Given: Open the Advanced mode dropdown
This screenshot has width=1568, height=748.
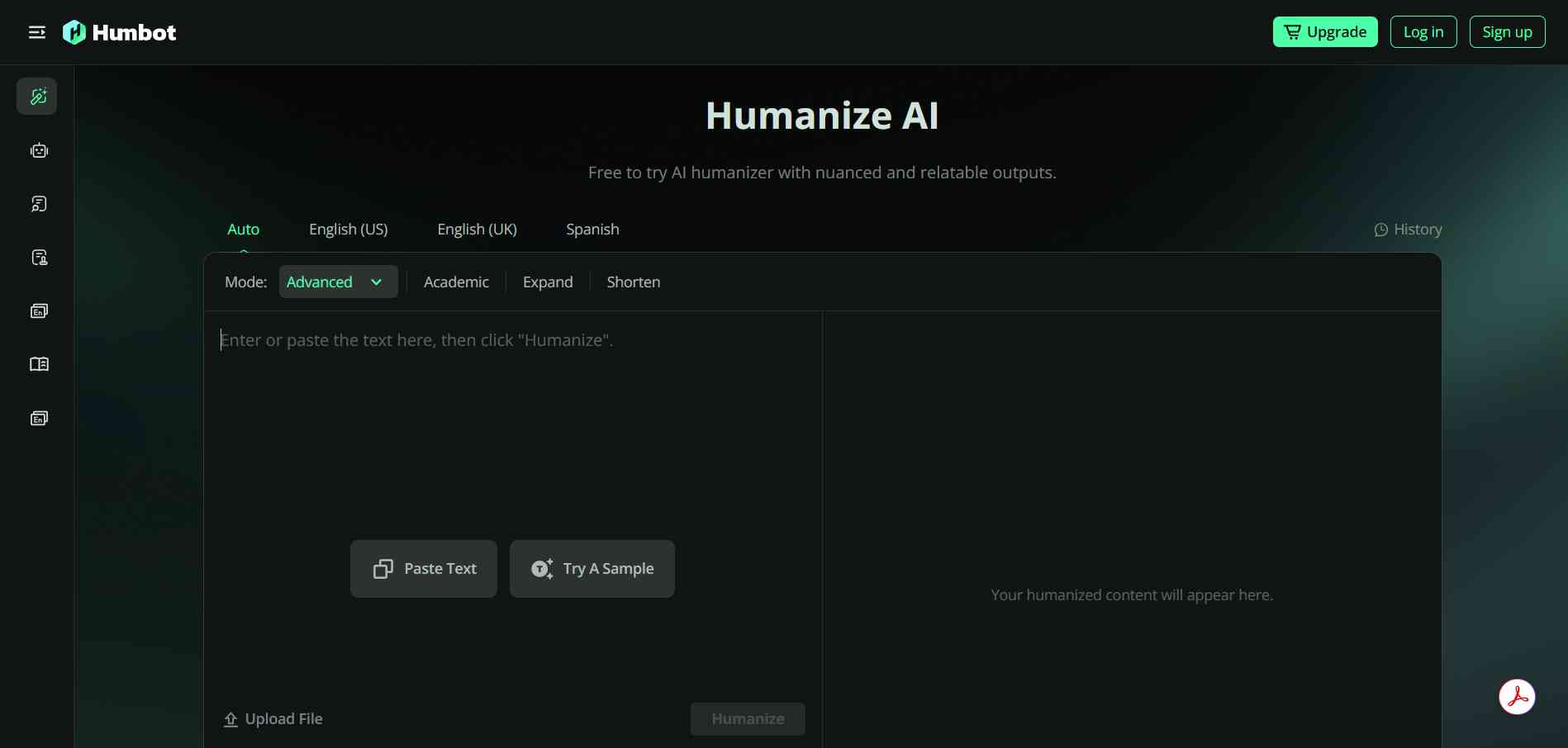Looking at the screenshot, I should pyautogui.click(x=338, y=282).
